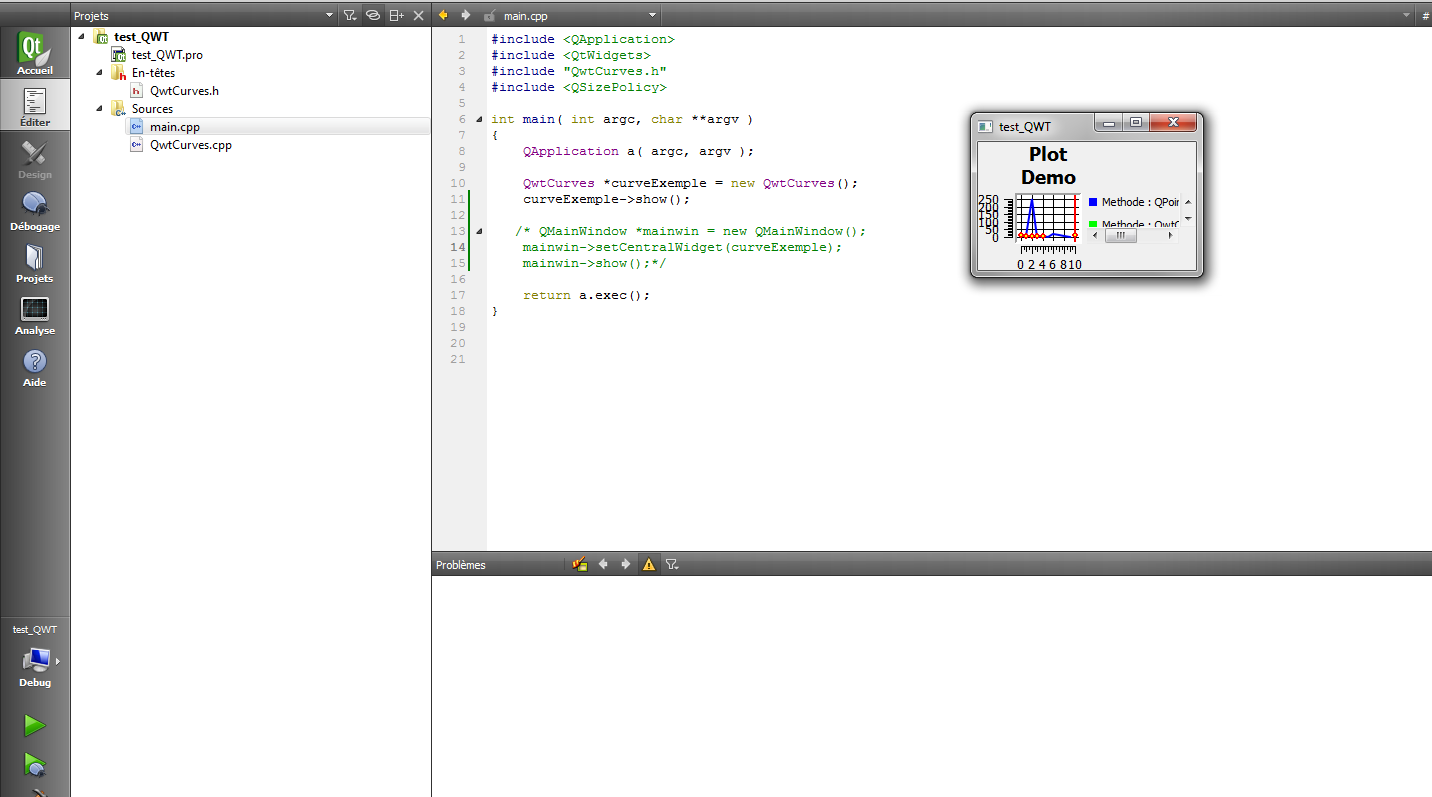Open the main.cpp open-documents dropdown
Screen dimensions: 1432x797
(652, 16)
